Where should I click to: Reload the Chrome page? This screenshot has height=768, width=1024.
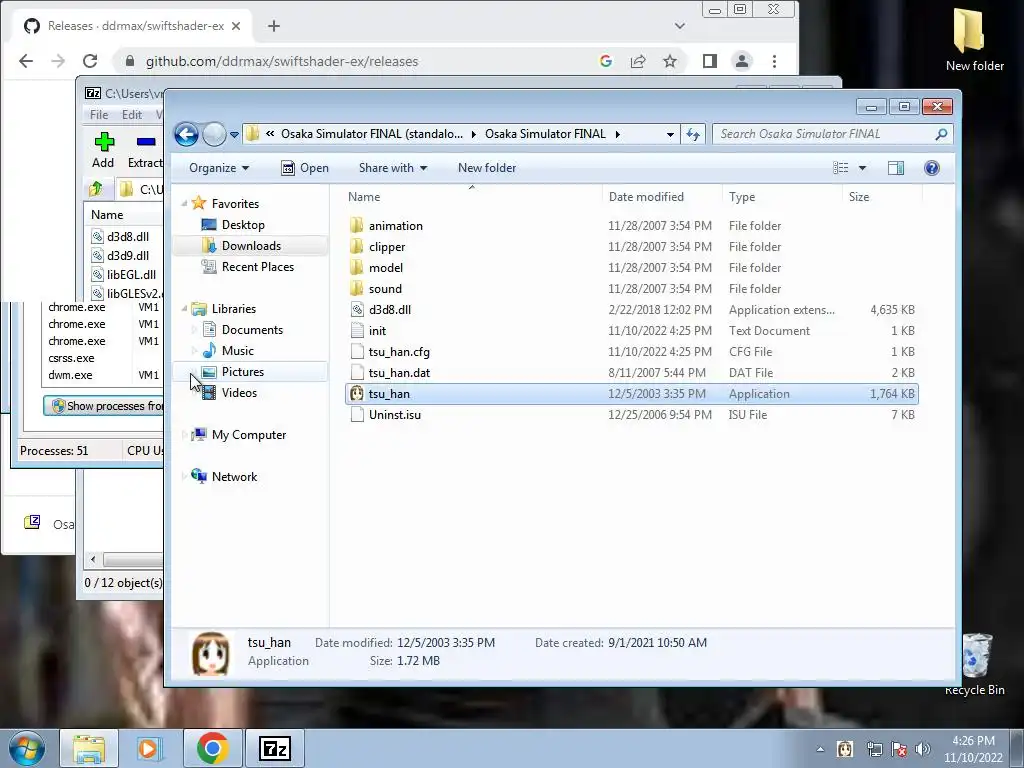tap(90, 61)
